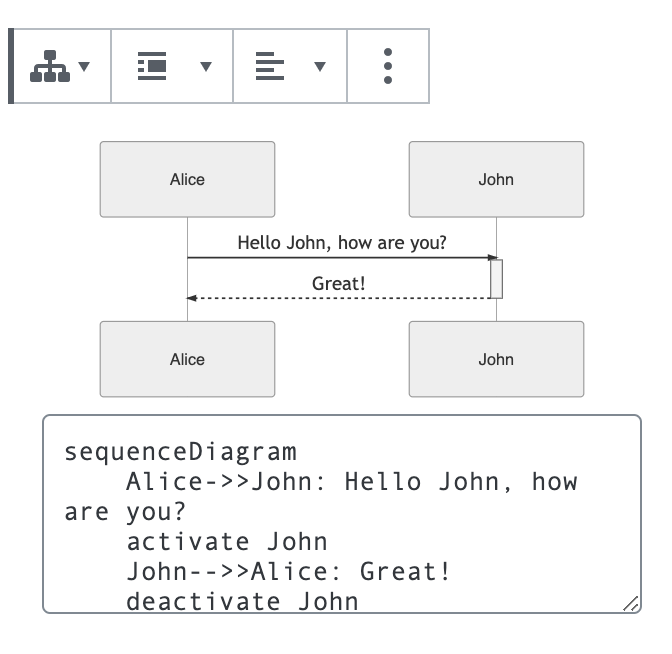672x654 pixels.
Task: Click John's activation bar on the lifeline
Action: pyautogui.click(x=496, y=279)
